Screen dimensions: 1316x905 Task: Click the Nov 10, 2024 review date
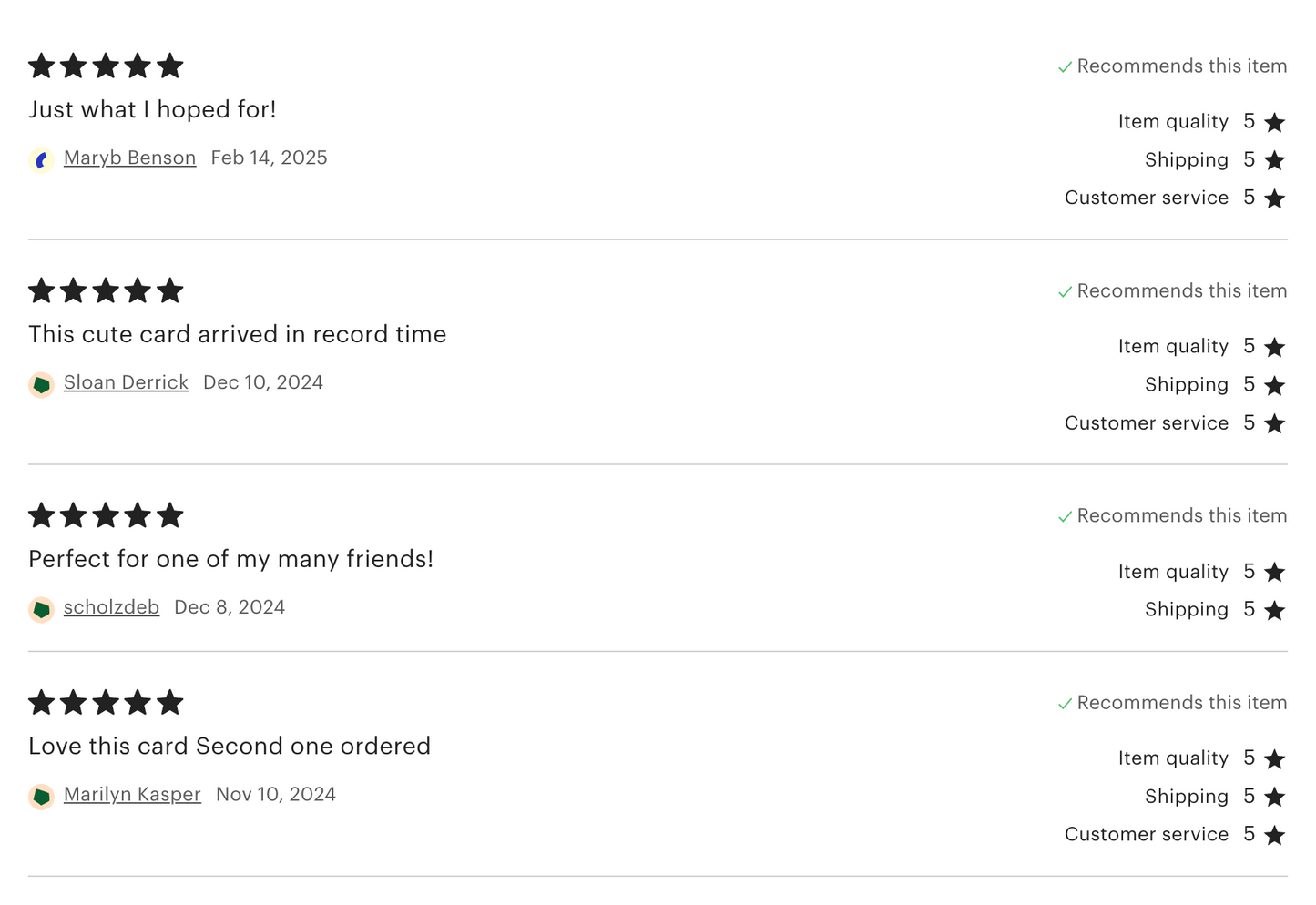275,794
